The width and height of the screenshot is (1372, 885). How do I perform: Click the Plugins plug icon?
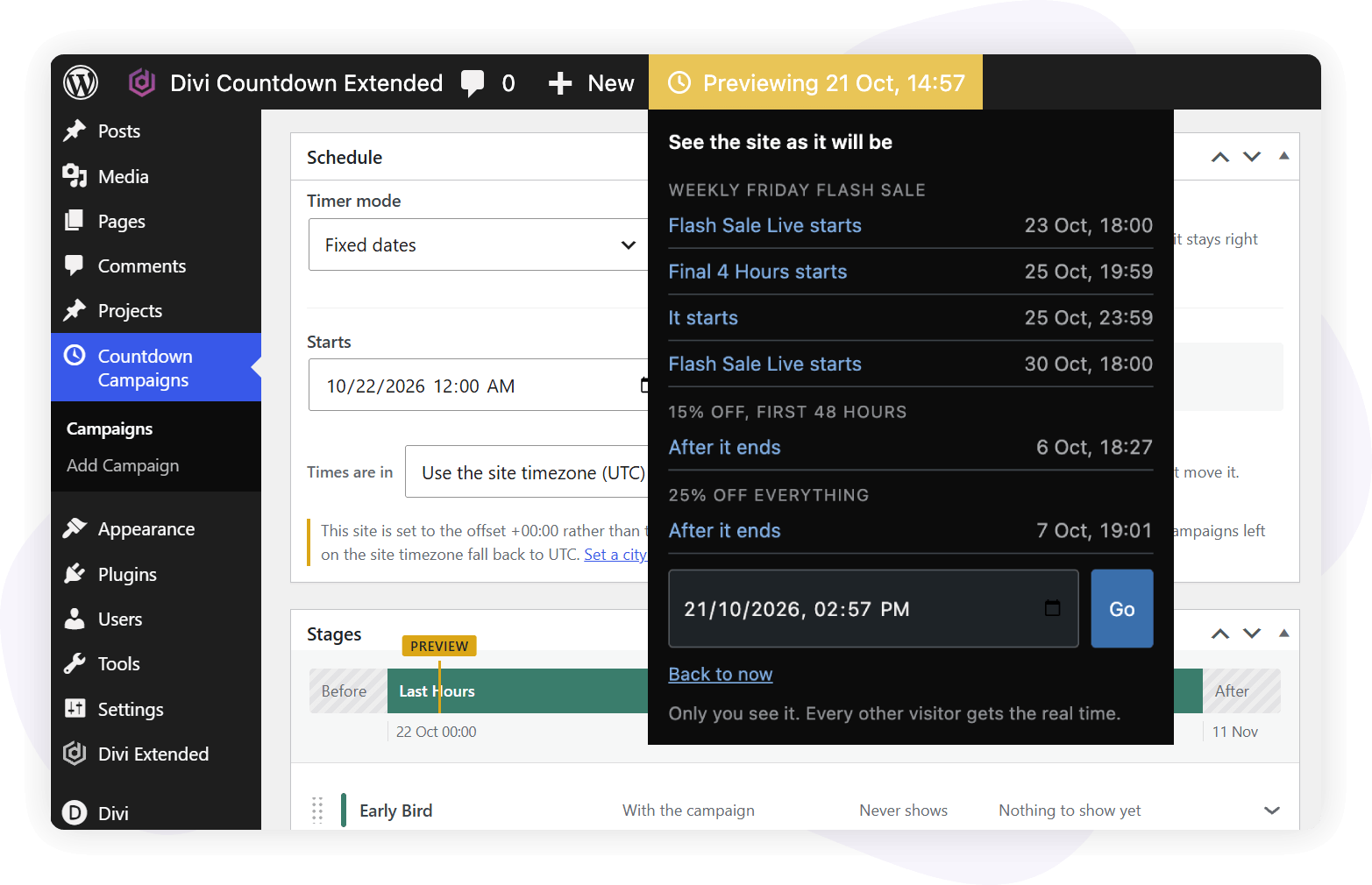point(75,574)
